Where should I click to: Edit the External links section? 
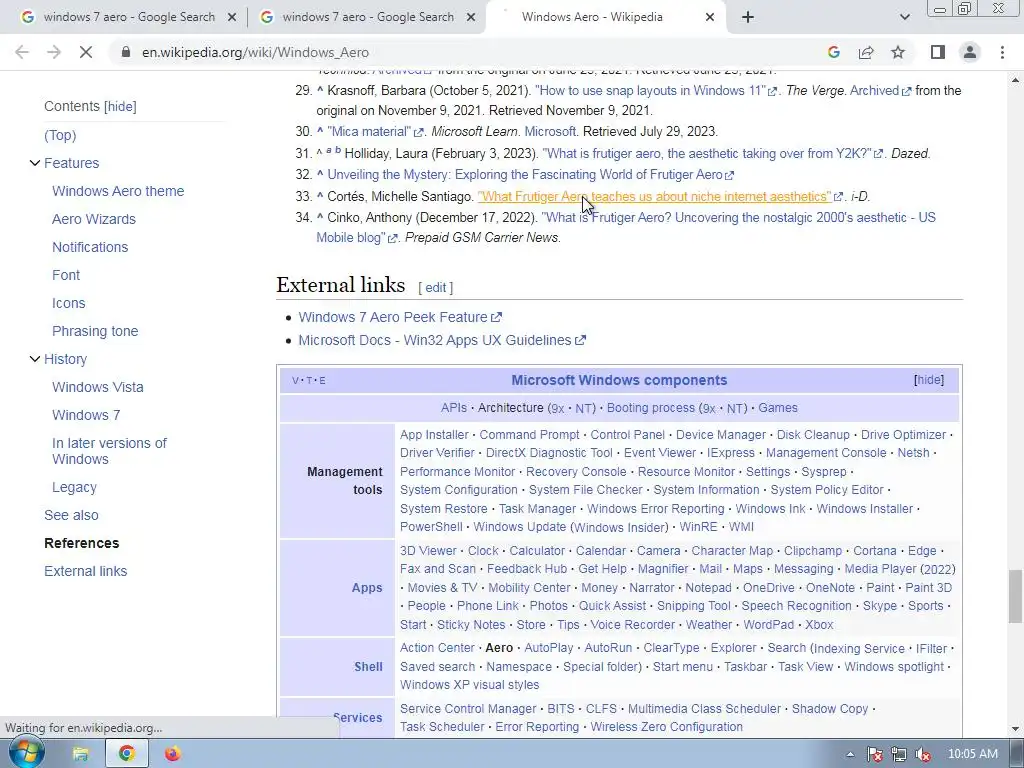click(x=436, y=287)
